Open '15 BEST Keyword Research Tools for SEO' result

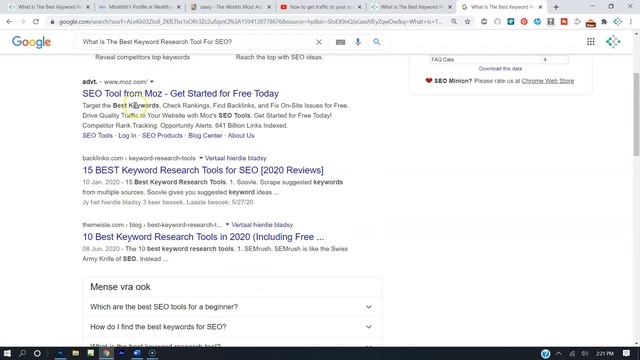pos(203,170)
